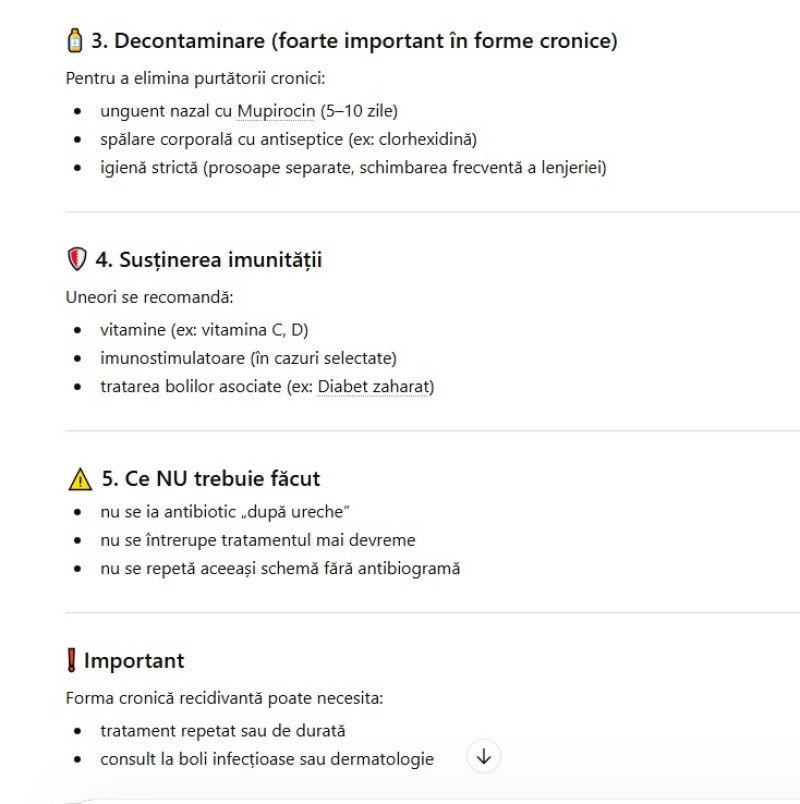Open the Mupirocin link
Screen dimensions: 800x804
[x=276, y=111]
